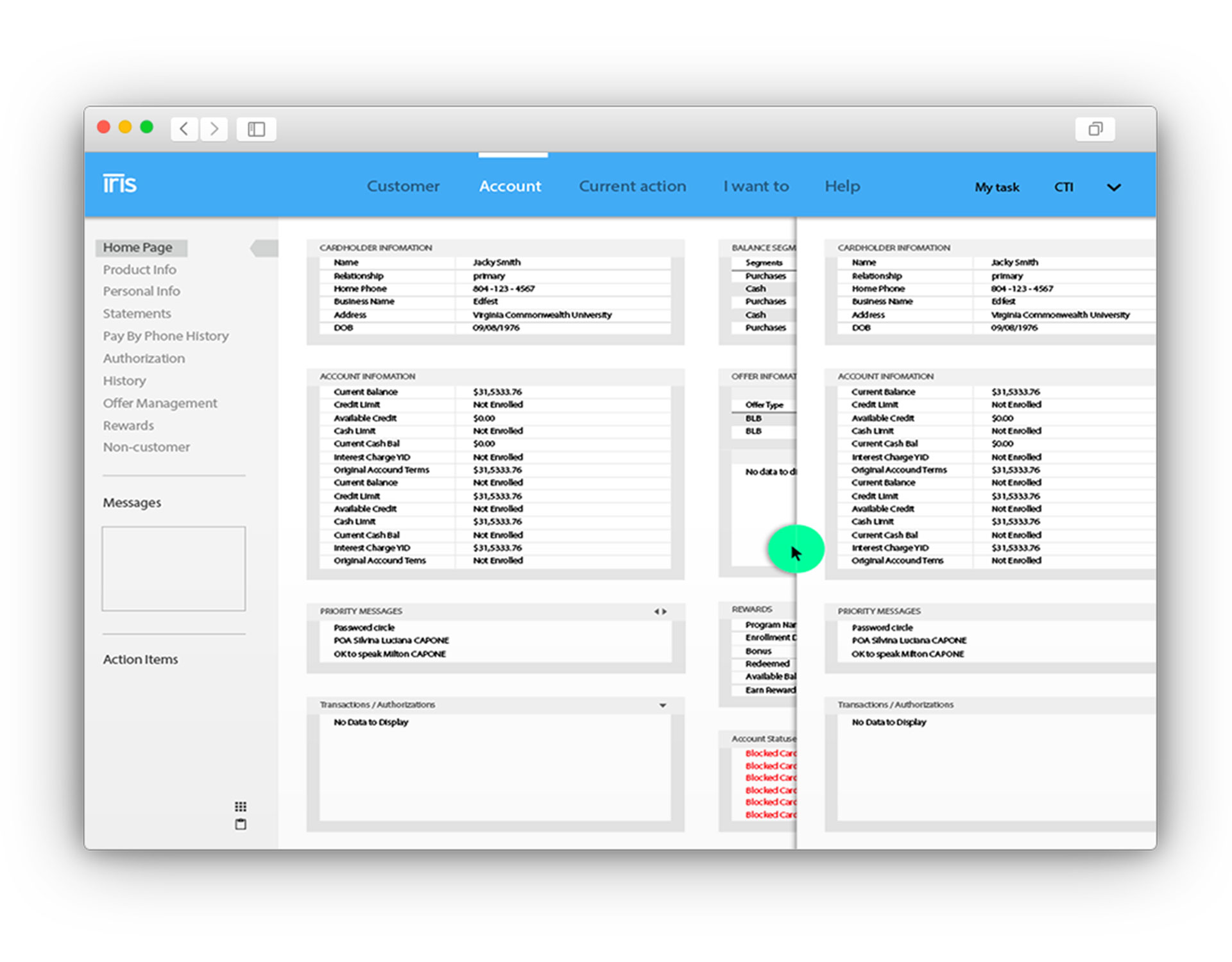Click the browser forward arrow button
The width and height of the screenshot is (1232, 962).
[x=214, y=129]
